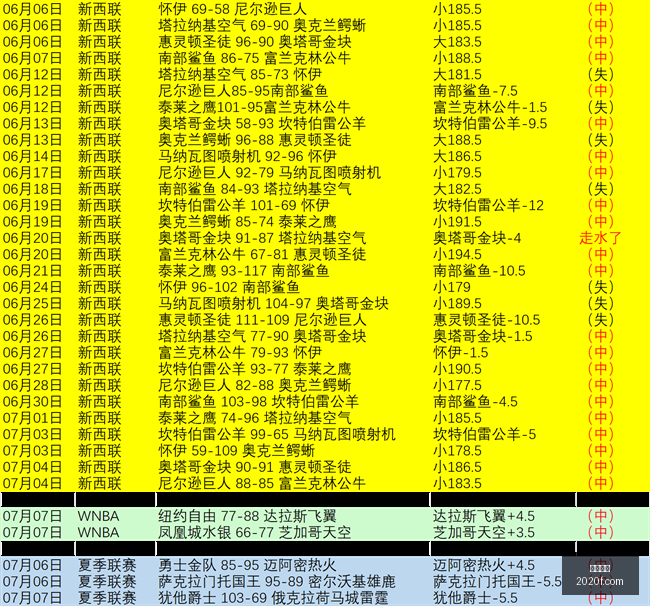Click the 芝加哥天空+3.5 handicap cell
Image resolution: width=650 pixels, height=606 pixels.
[484, 533]
